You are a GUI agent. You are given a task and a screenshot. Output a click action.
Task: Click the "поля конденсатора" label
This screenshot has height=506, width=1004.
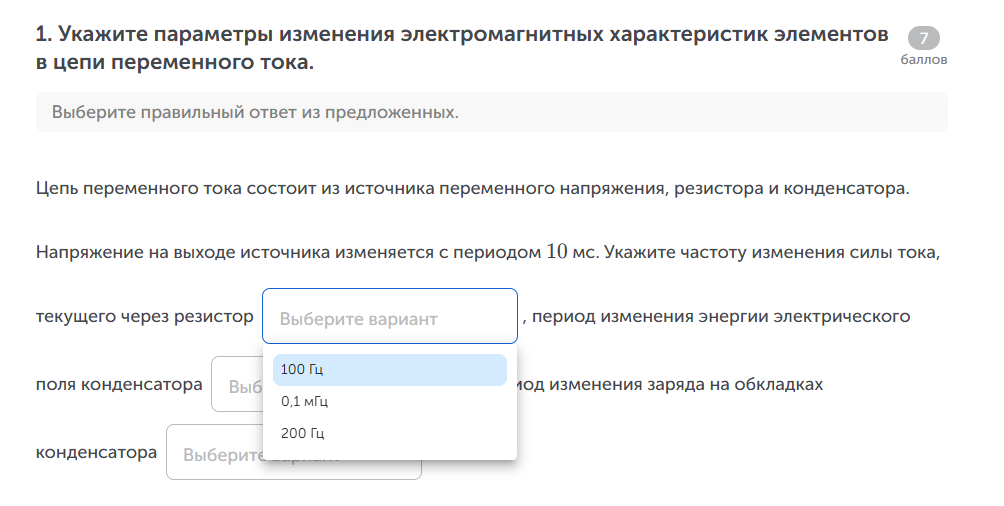coord(119,385)
